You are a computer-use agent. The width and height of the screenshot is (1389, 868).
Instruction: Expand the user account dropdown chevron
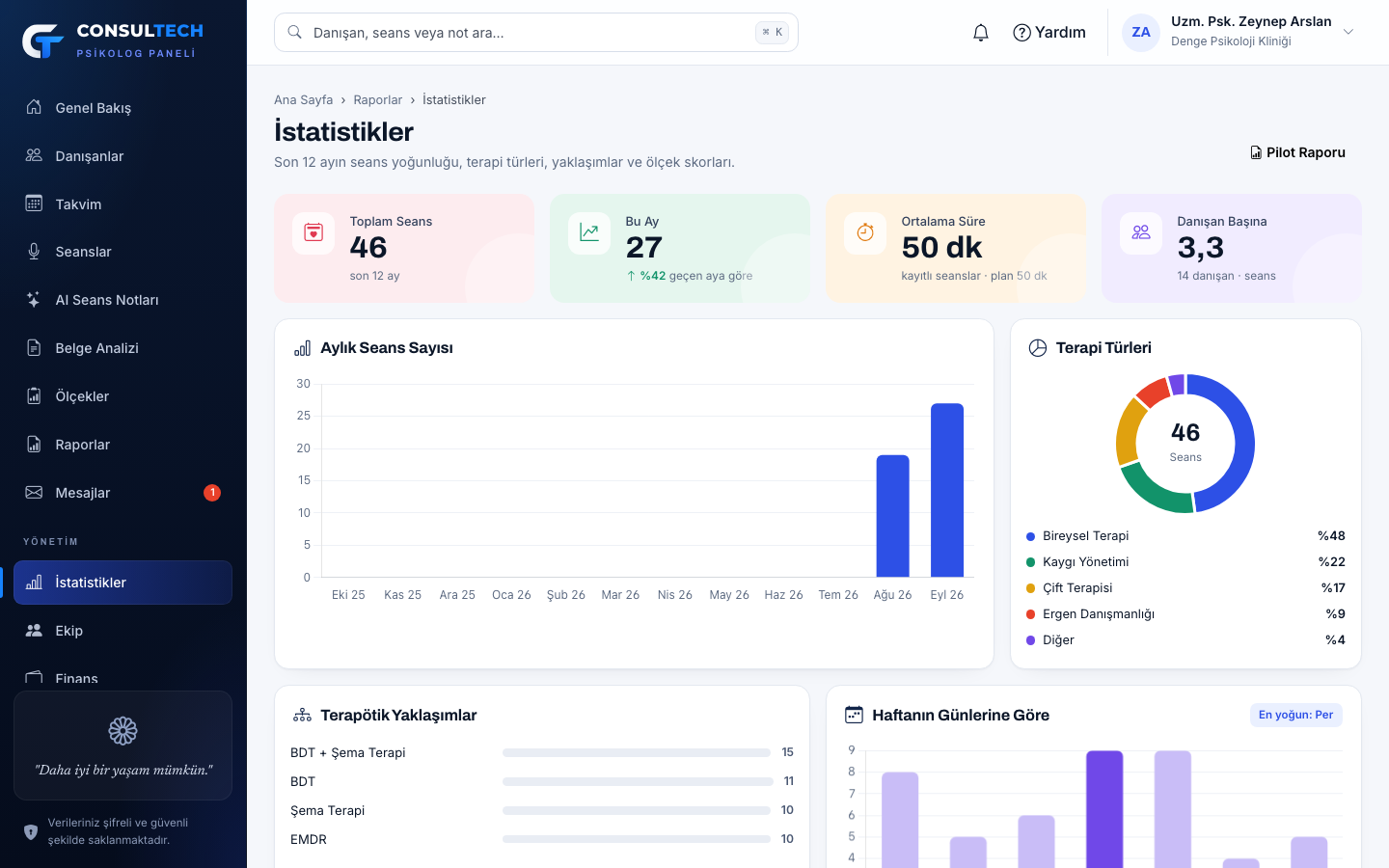[1348, 32]
